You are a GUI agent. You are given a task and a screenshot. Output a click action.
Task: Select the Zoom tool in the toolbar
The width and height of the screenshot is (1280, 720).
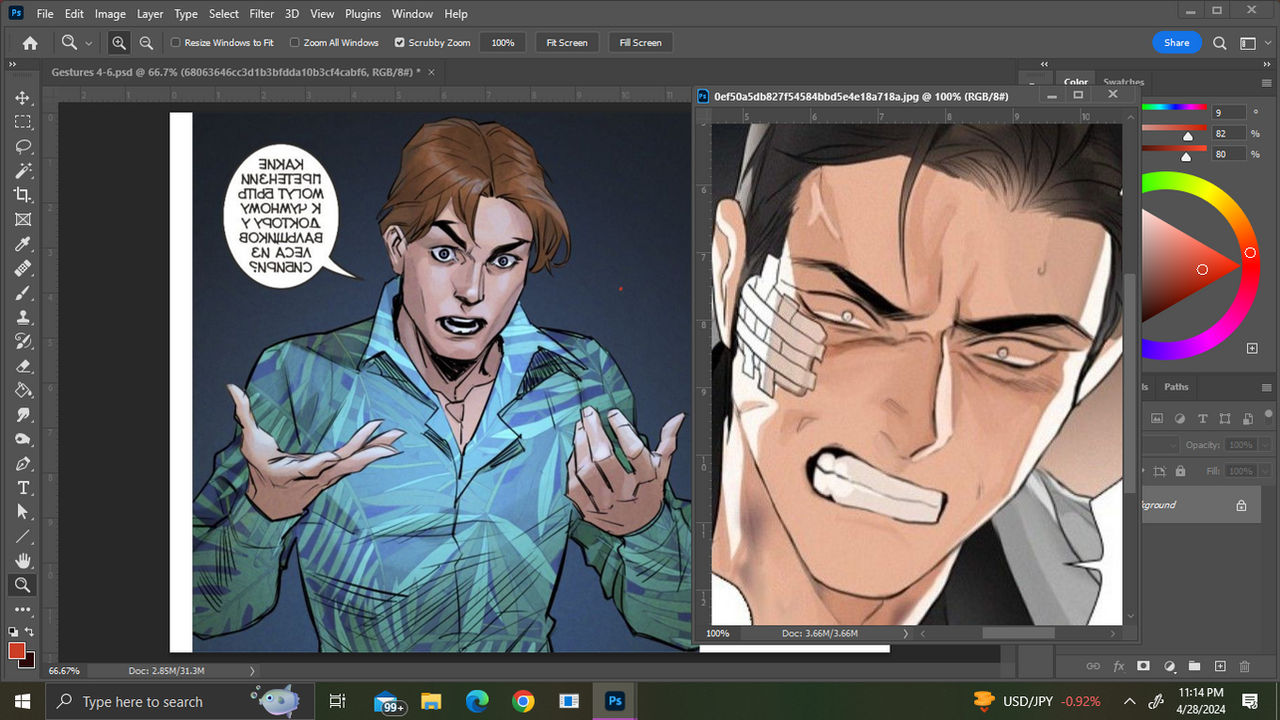[23, 585]
